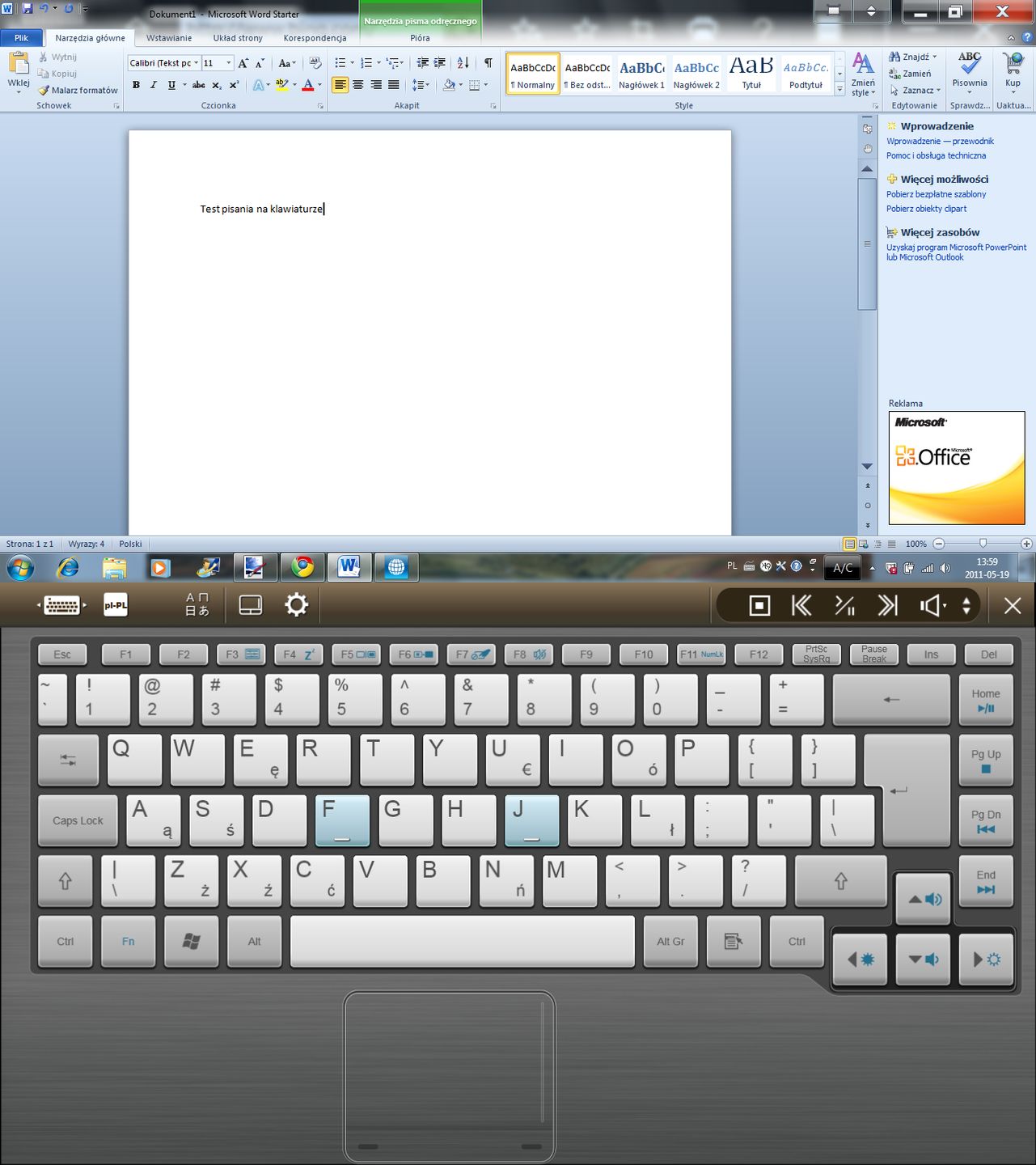Toggle strikethrough text formatting
The width and height of the screenshot is (1036, 1165).
(198, 85)
